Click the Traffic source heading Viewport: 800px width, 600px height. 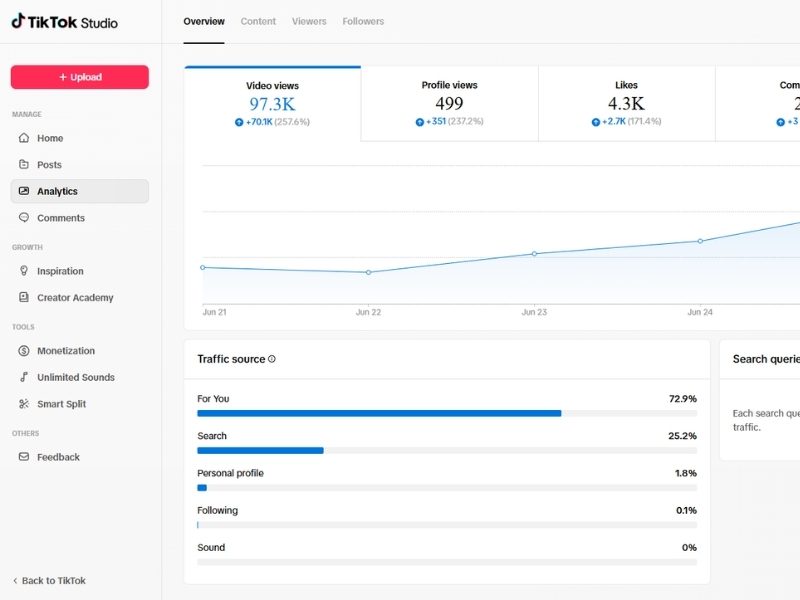click(x=231, y=359)
